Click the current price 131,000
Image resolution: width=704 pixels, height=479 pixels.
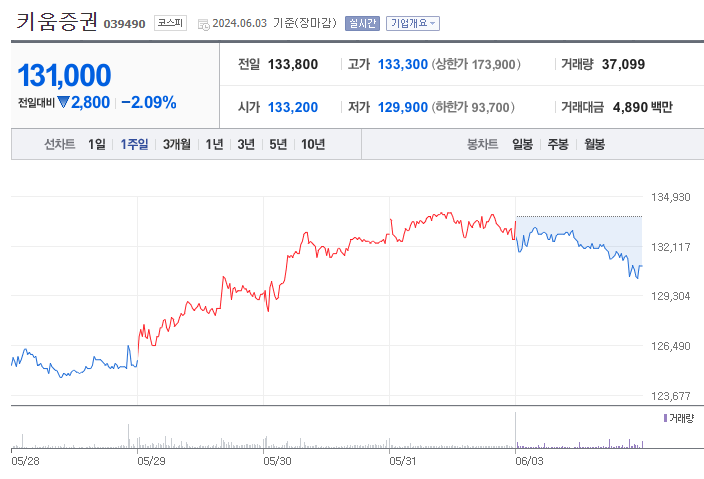[64, 75]
